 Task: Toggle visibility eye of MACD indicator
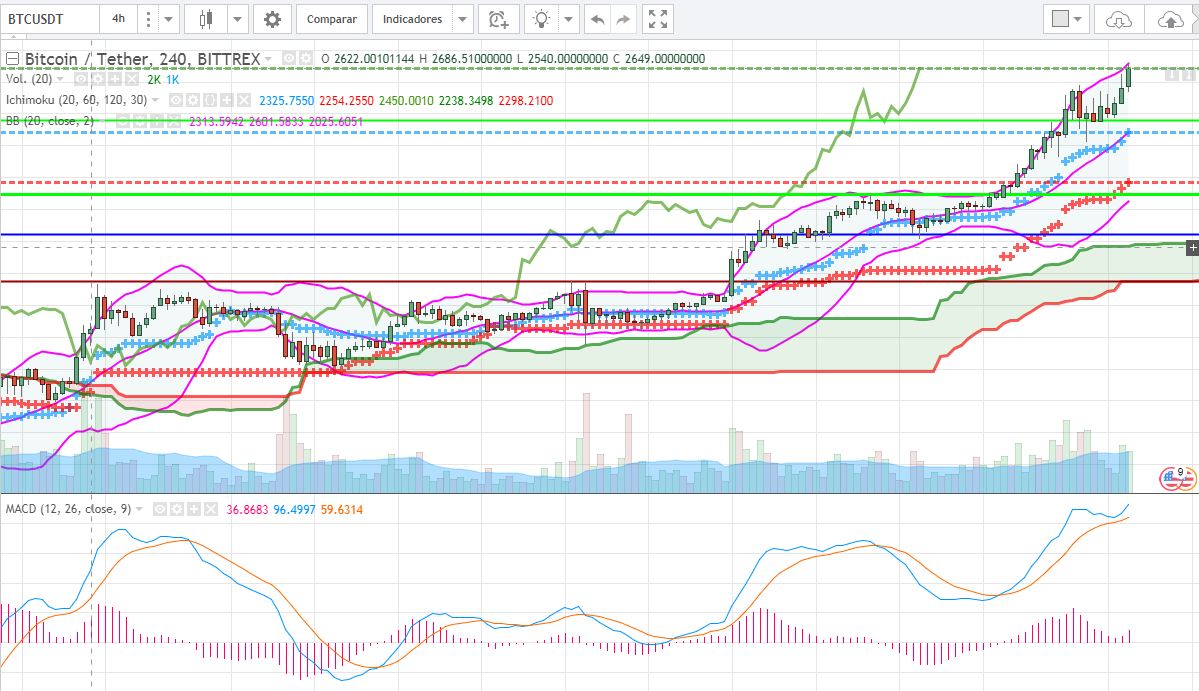[160, 509]
